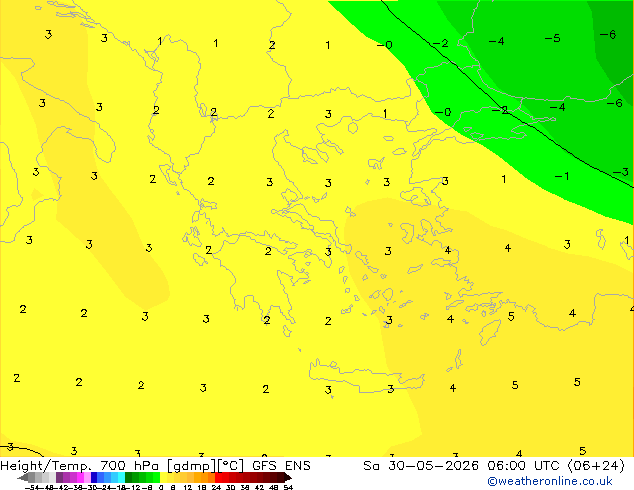Click the left gray arrow end of color scale
Screen dimensions: 634x490
pos(23,477)
